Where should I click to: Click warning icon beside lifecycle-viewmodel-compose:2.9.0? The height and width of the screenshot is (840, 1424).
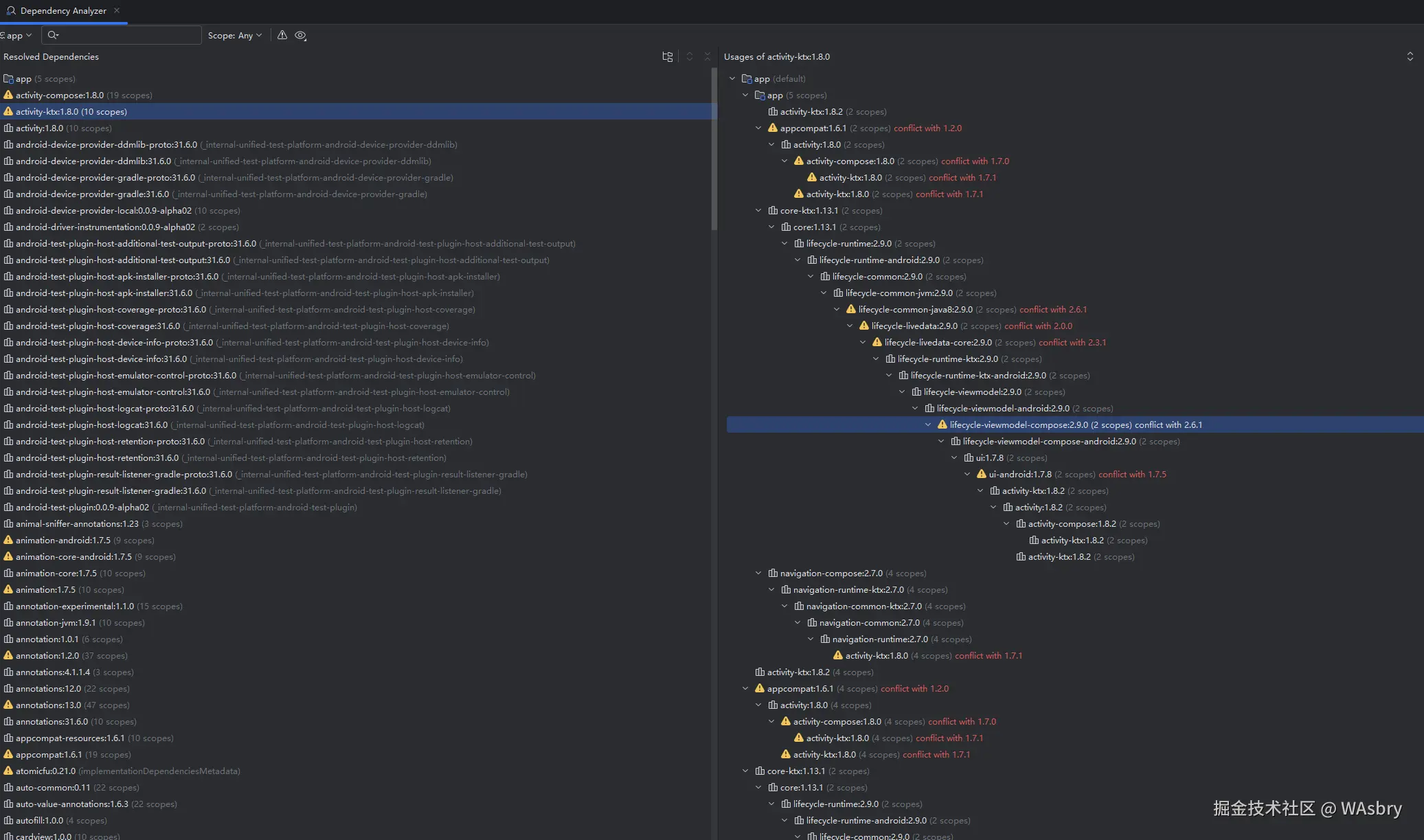coord(942,424)
